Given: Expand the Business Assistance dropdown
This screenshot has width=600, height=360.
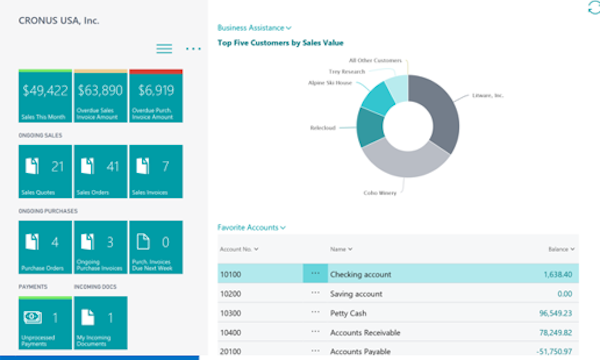Looking at the screenshot, I should (x=254, y=28).
